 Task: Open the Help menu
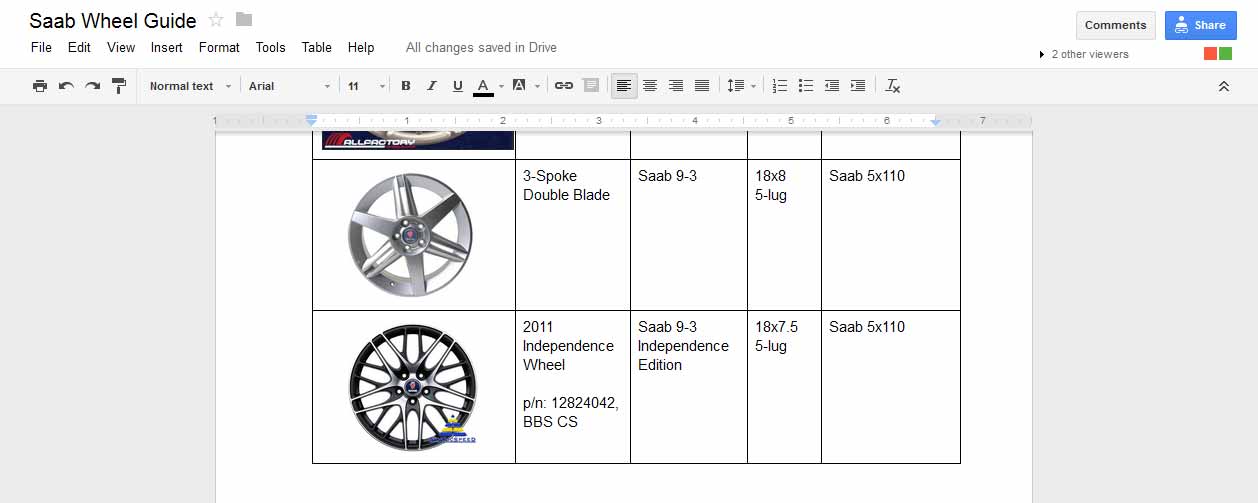point(361,47)
